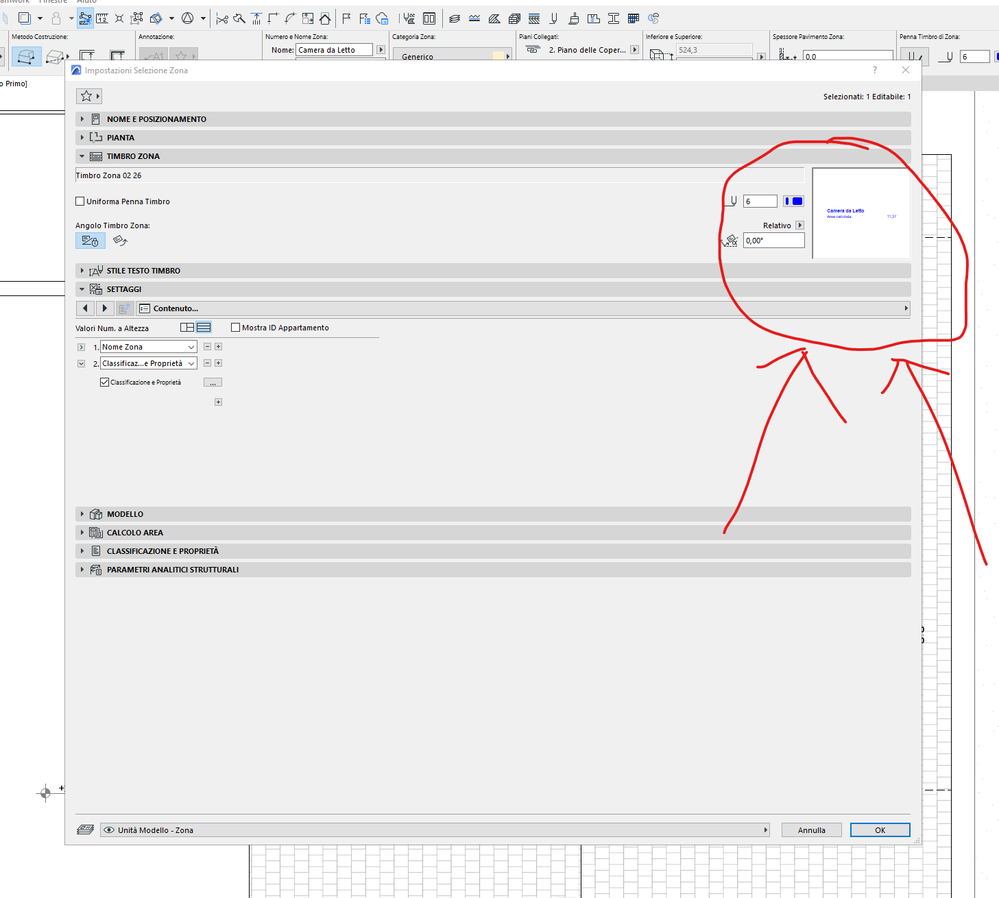999x898 pixels.
Task: Toggle Mostra ID Appartamento checkbox
Action: click(x=236, y=328)
